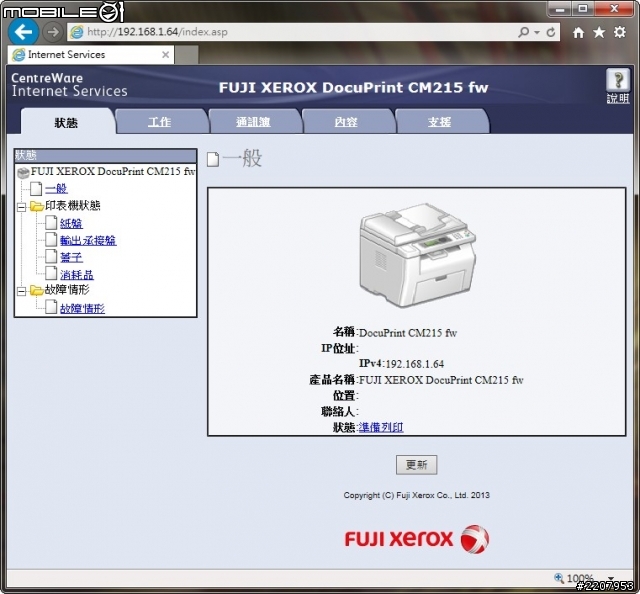Switch to the 狀態 tab
This screenshot has width=640, height=594.
click(x=67, y=122)
